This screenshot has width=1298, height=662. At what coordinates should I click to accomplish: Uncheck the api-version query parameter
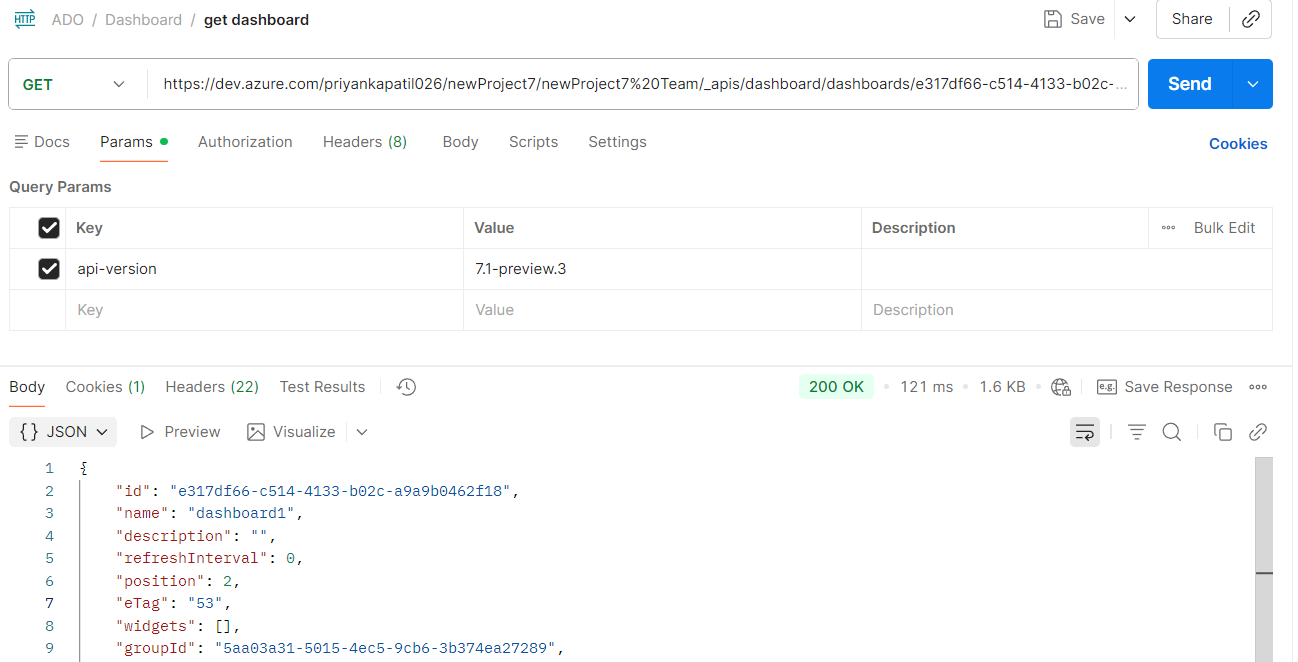[50, 268]
